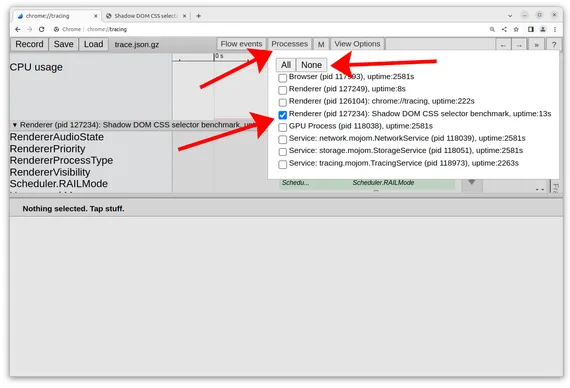This screenshot has height=388, width=570.
Task: Open a new browser tab
Action: coord(198,16)
